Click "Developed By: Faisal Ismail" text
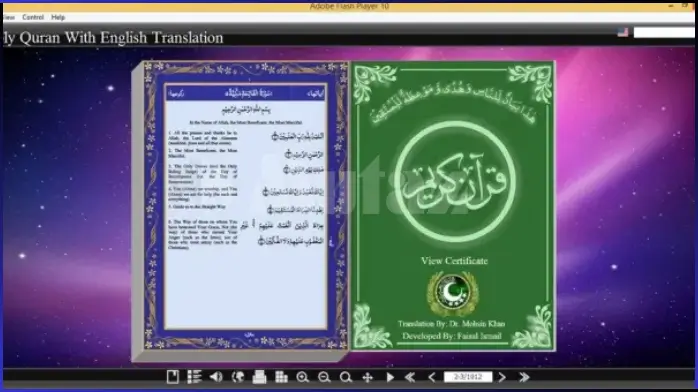This screenshot has height=392, width=698. pos(452,336)
